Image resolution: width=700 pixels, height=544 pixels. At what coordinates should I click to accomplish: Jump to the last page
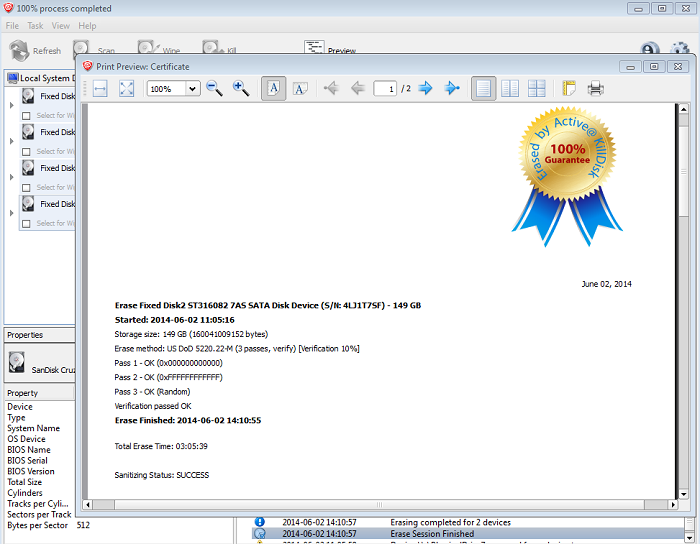pos(452,89)
